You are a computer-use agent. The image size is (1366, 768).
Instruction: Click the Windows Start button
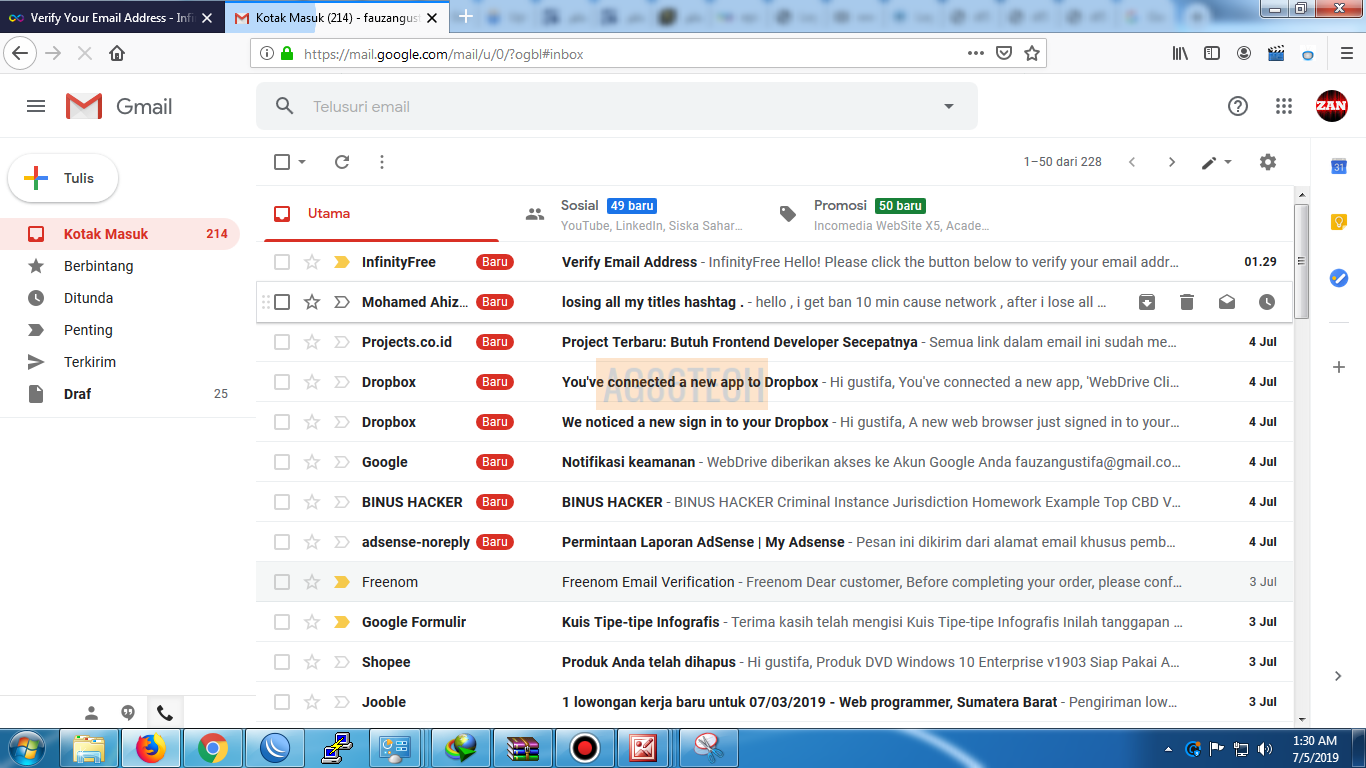point(26,748)
